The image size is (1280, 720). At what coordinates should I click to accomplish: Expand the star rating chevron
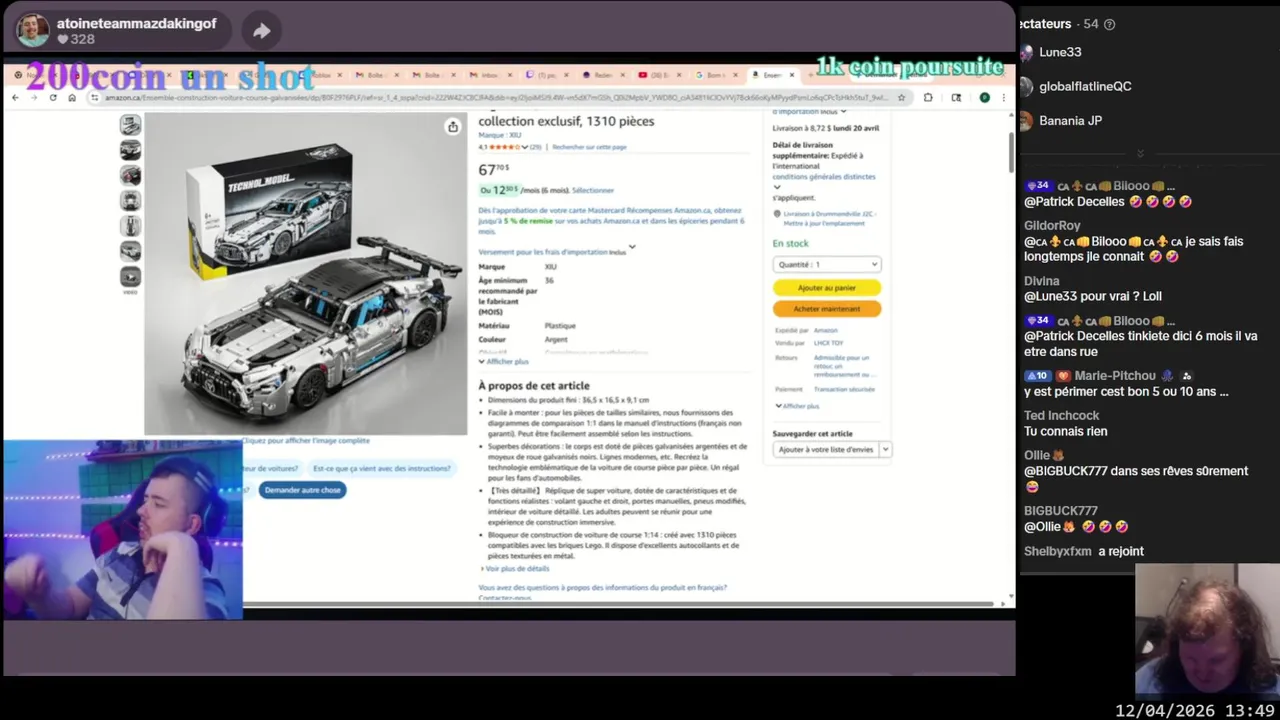tap(525, 147)
